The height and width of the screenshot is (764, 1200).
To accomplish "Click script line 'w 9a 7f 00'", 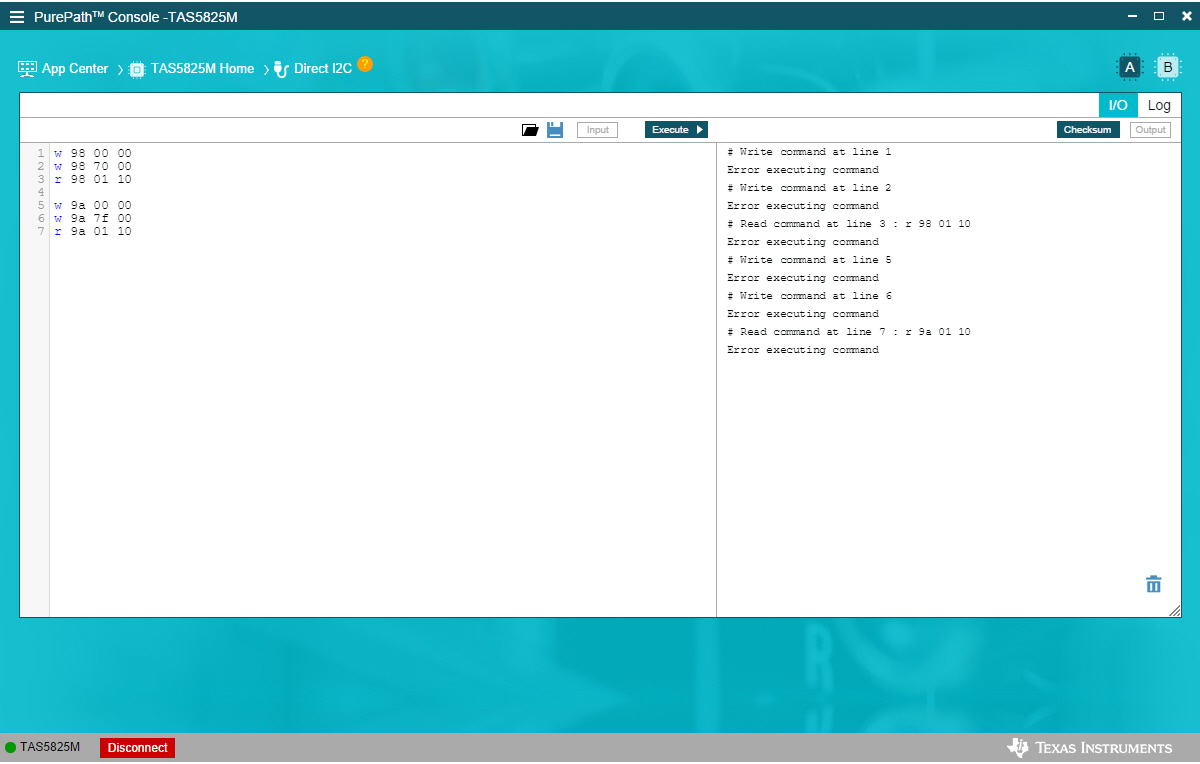I will click(93, 219).
